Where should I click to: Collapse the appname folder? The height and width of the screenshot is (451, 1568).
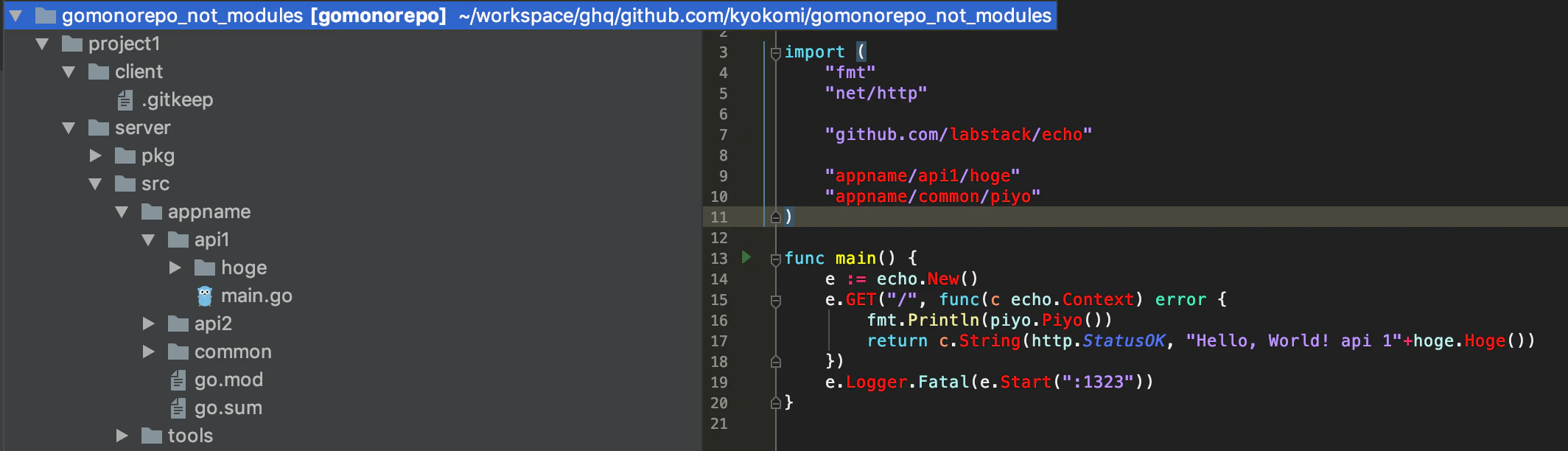[122, 212]
